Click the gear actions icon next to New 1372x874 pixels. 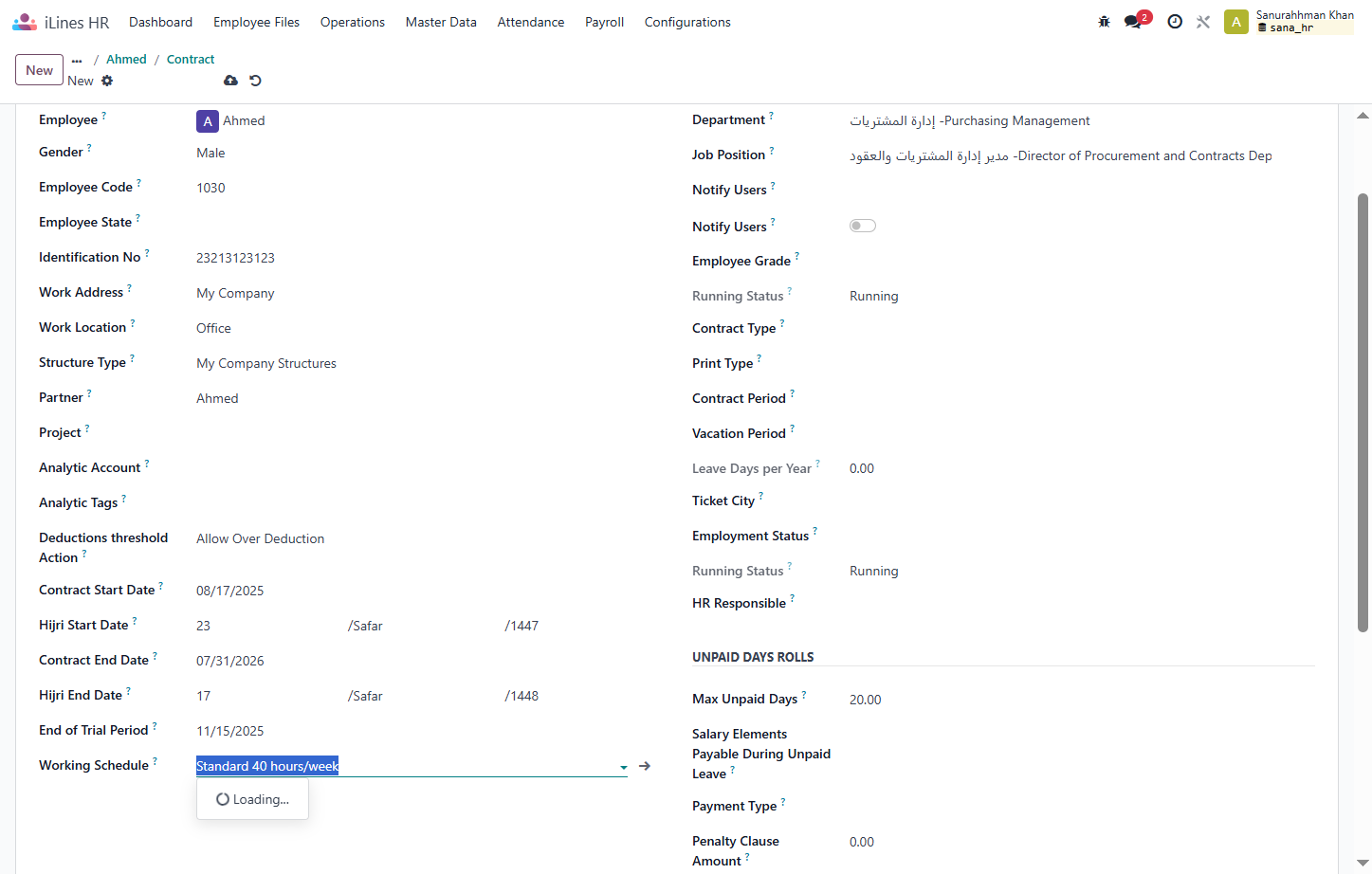[107, 81]
